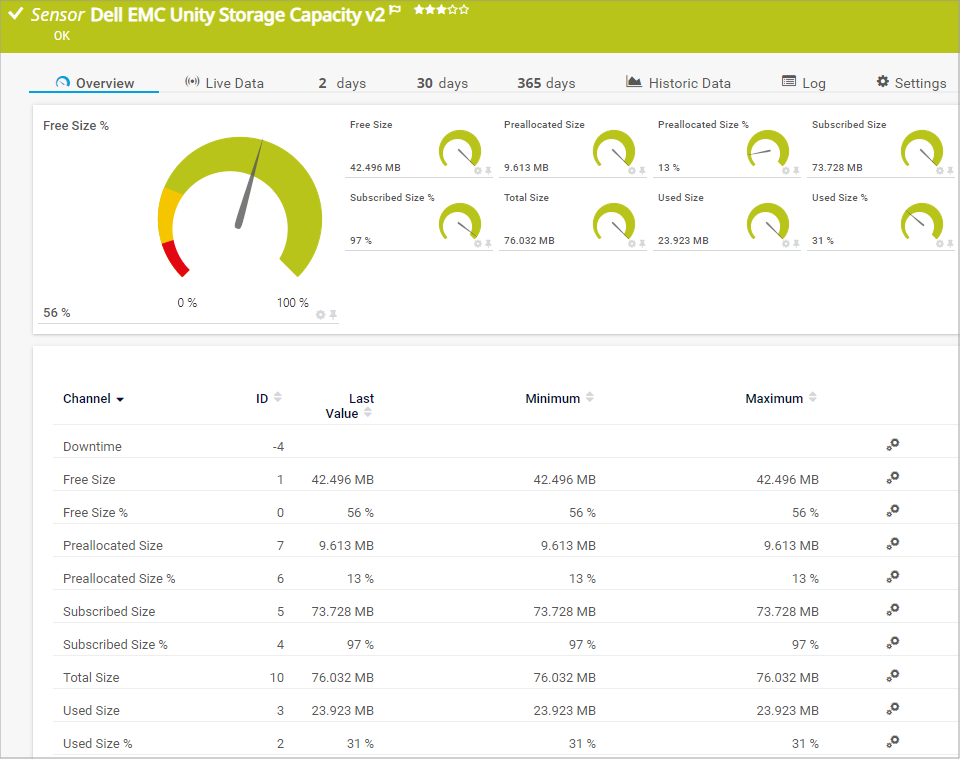This screenshot has height=759, width=960.
Task: Open settings gear on the Free Size % gauge
Action: [x=321, y=315]
